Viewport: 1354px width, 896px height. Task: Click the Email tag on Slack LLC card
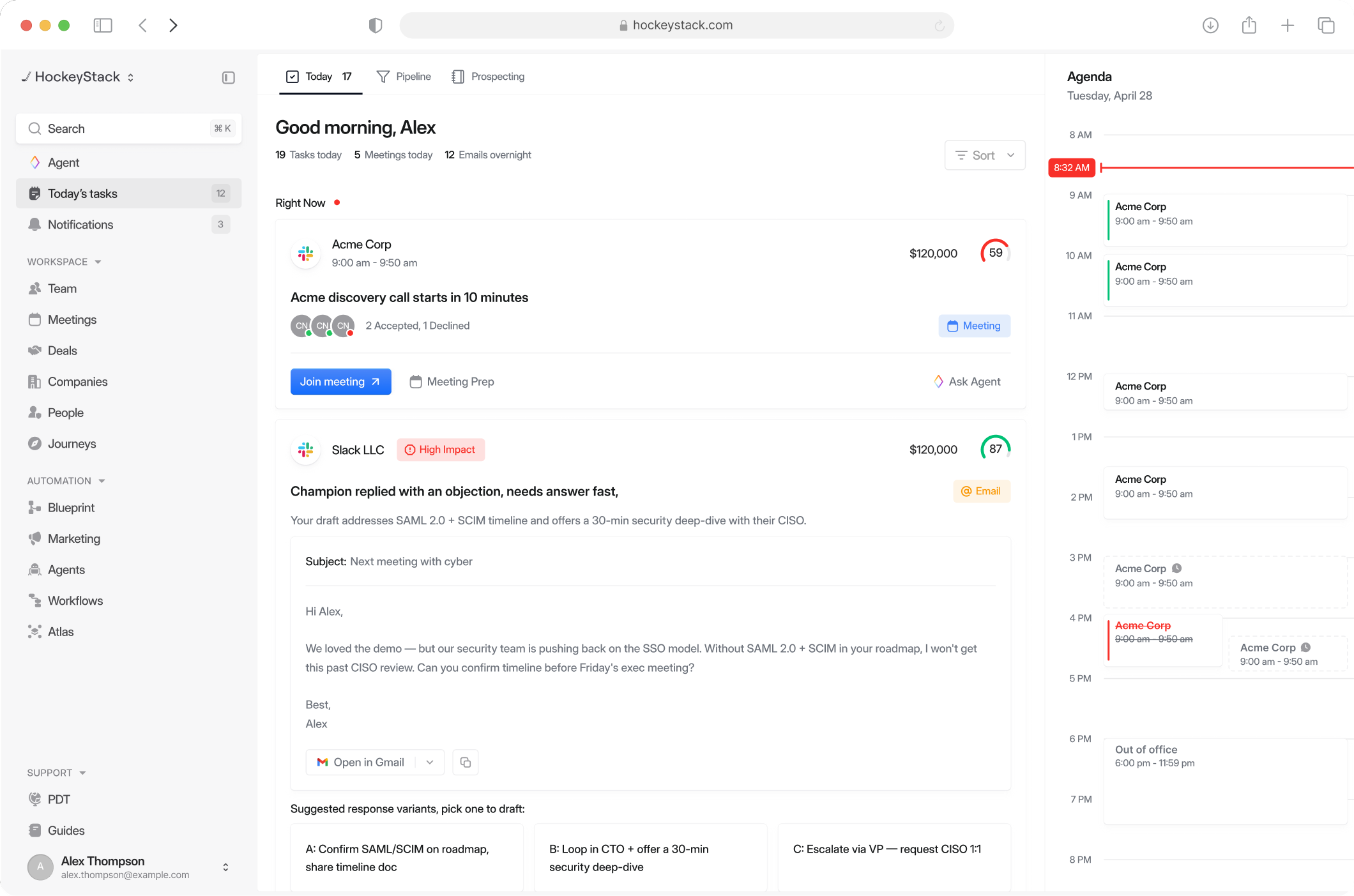click(982, 491)
